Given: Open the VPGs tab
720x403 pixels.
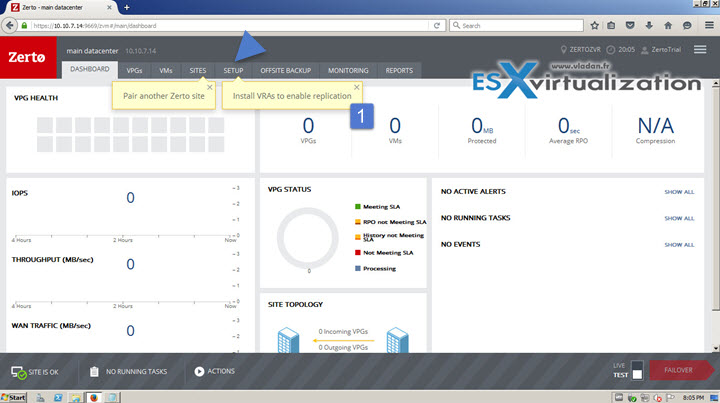Looking at the screenshot, I should pyautogui.click(x=135, y=70).
